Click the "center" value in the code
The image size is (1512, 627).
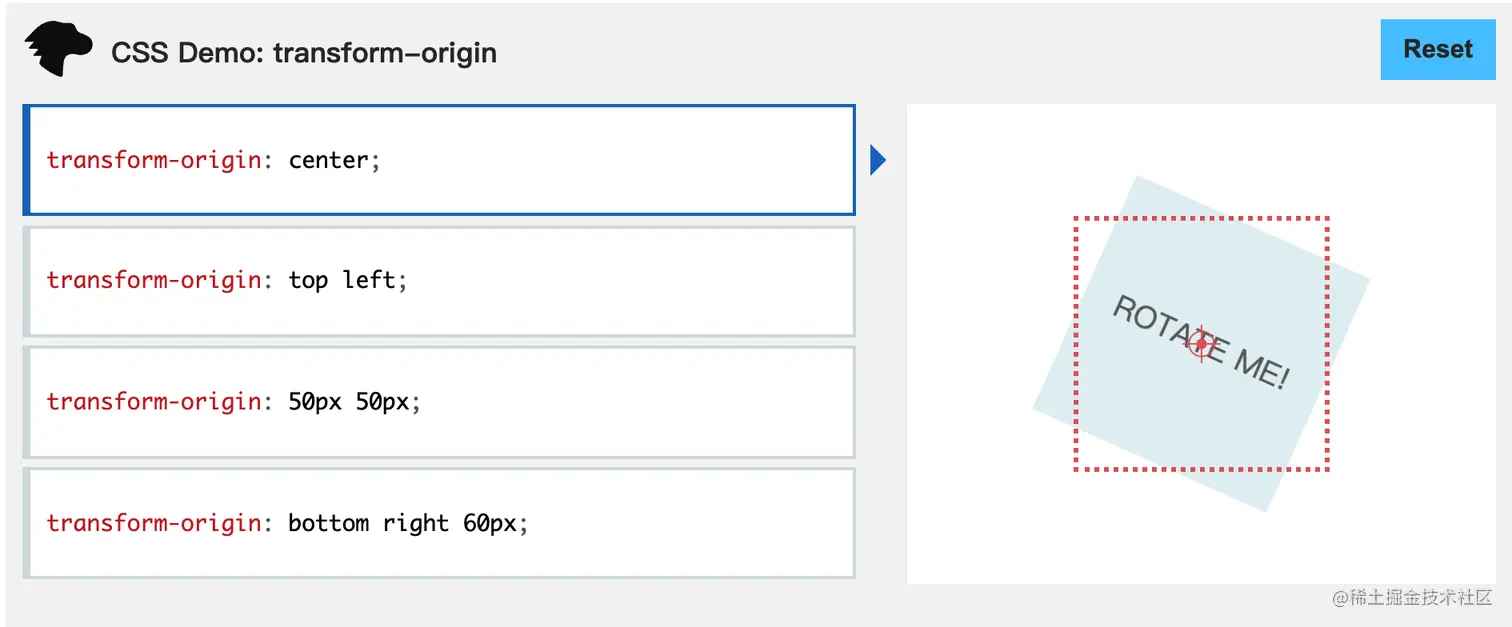pos(329,160)
